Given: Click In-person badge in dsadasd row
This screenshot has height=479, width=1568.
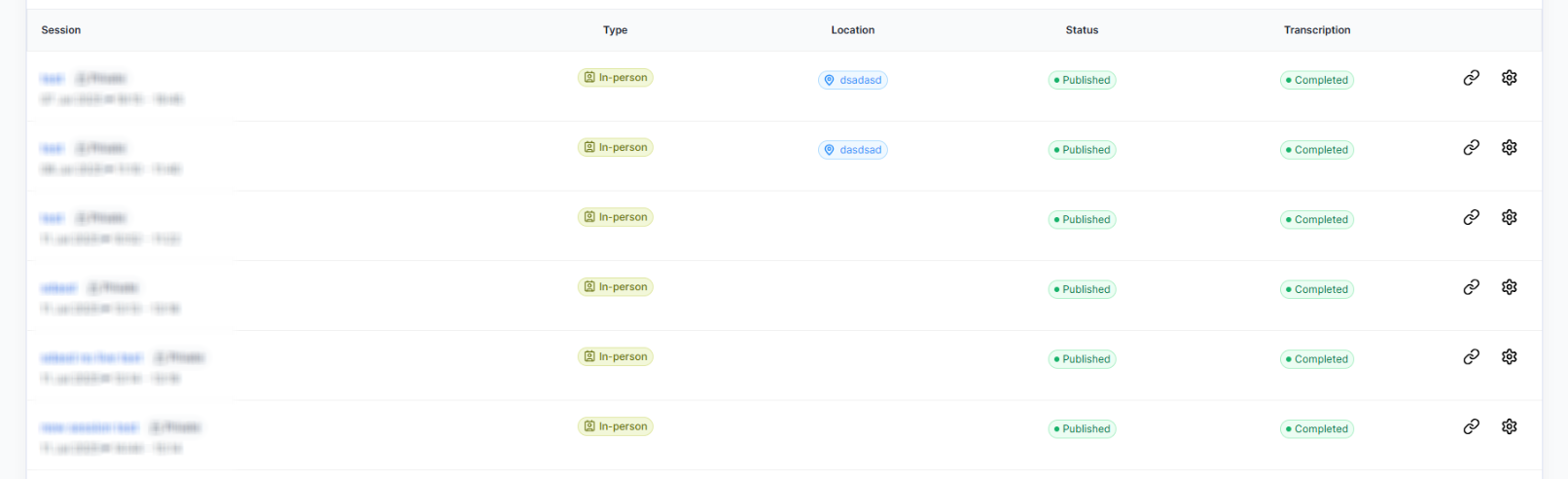Looking at the screenshot, I should click(616, 78).
